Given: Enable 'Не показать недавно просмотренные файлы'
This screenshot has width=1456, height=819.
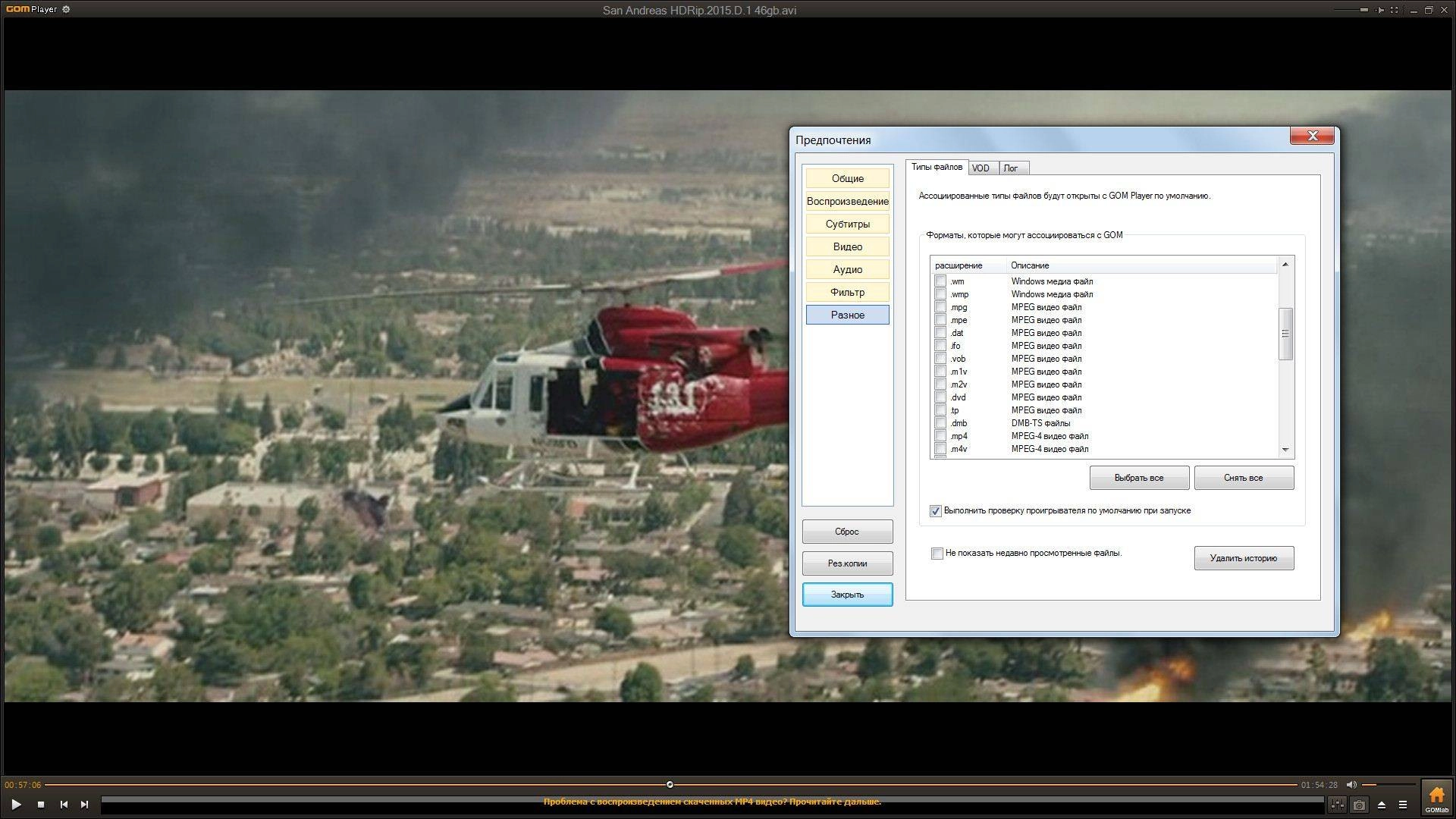Looking at the screenshot, I should pos(937,554).
